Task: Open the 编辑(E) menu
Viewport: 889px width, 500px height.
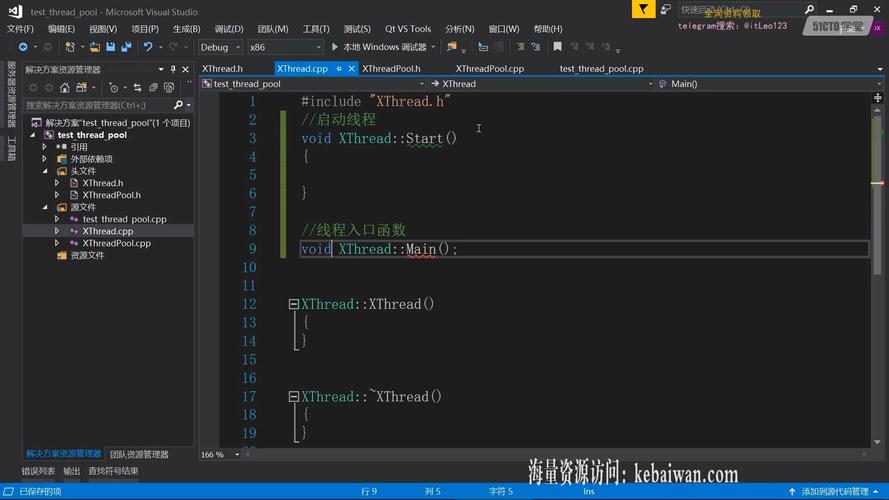Action: click(61, 28)
